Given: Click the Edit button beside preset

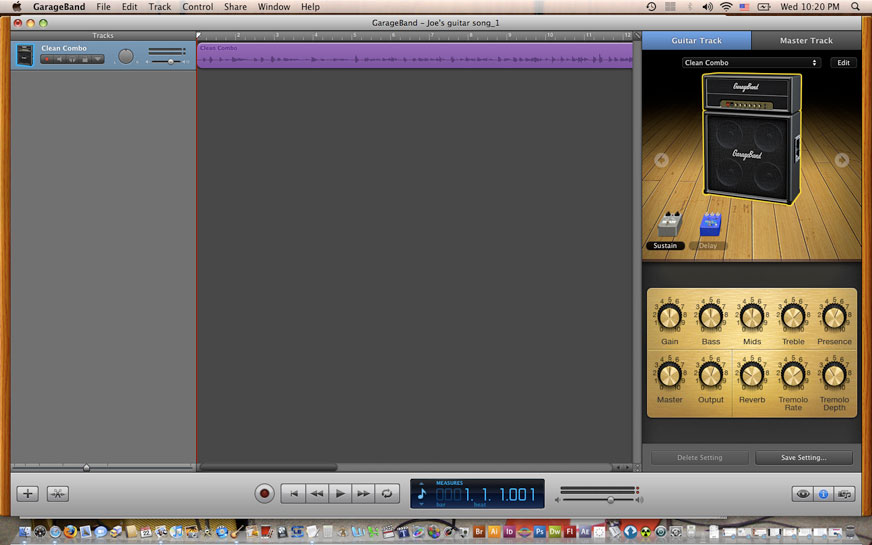Looking at the screenshot, I should pyautogui.click(x=843, y=63).
